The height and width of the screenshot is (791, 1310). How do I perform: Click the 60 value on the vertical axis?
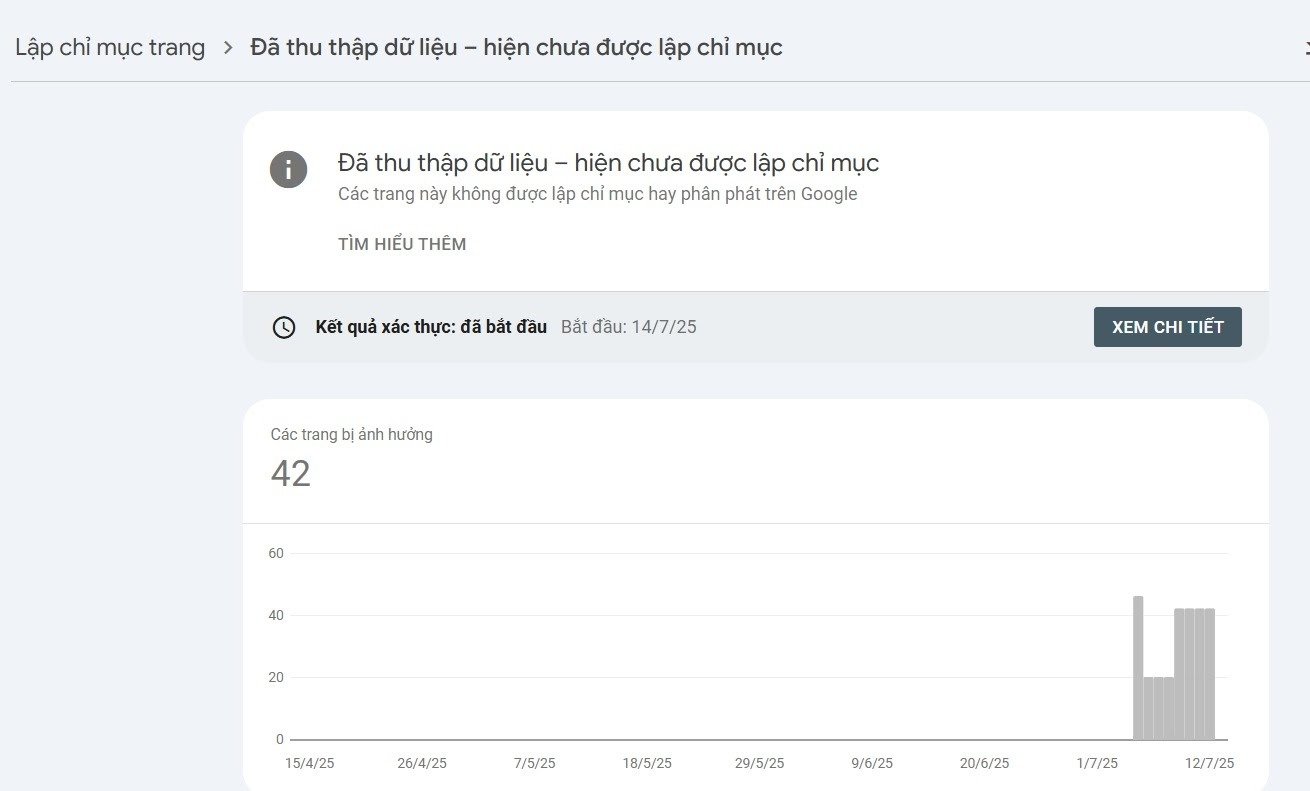[x=276, y=554]
